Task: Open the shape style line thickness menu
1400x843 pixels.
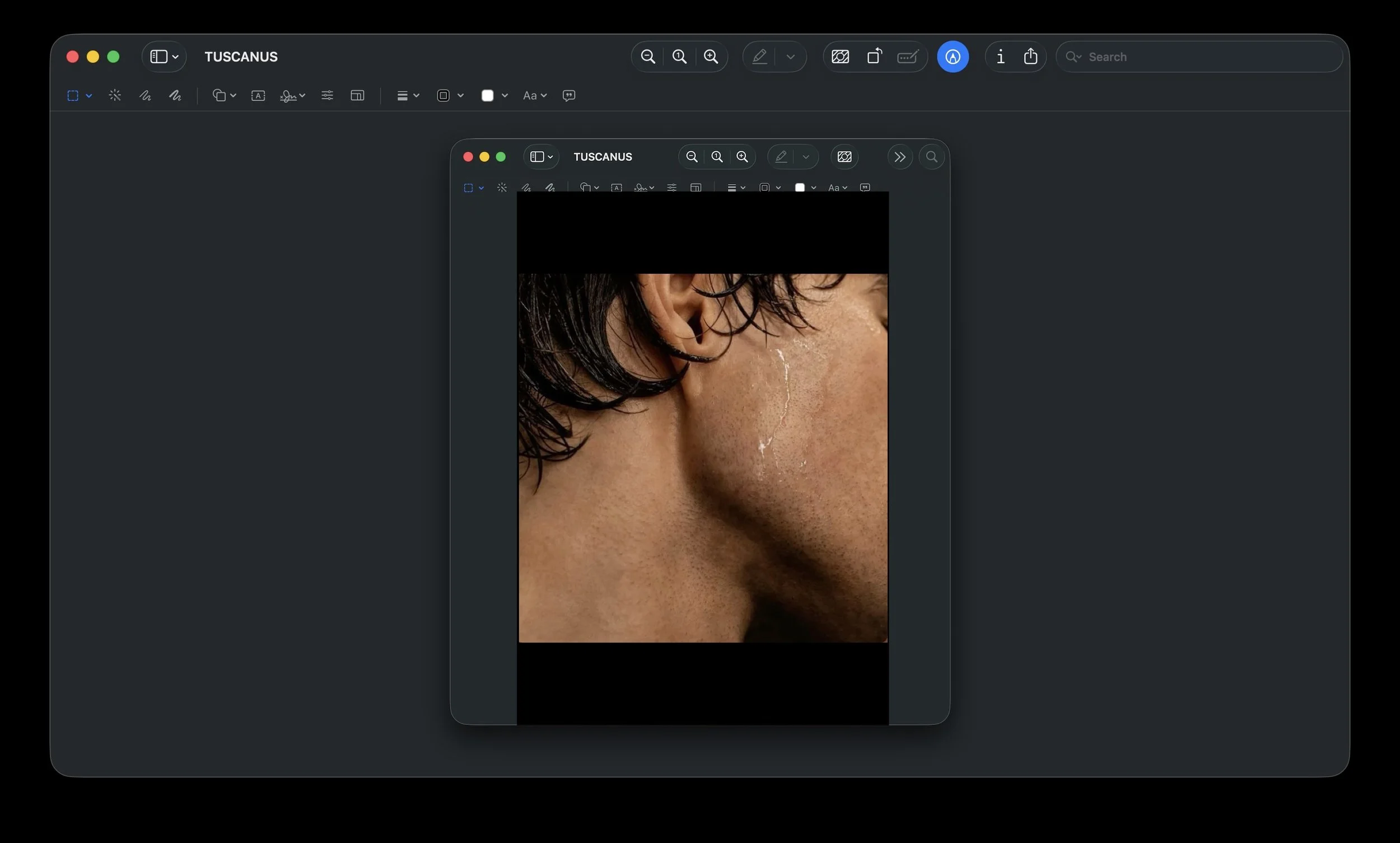Action: [407, 95]
